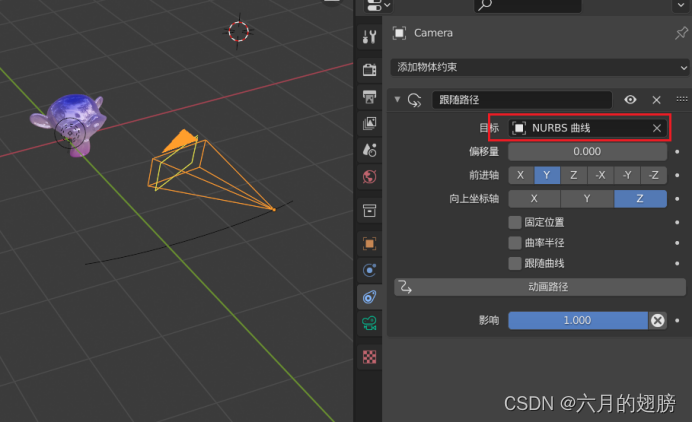Viewport: 692px width, 423px height.
Task: Set forward axis to Y
Action: point(547,175)
